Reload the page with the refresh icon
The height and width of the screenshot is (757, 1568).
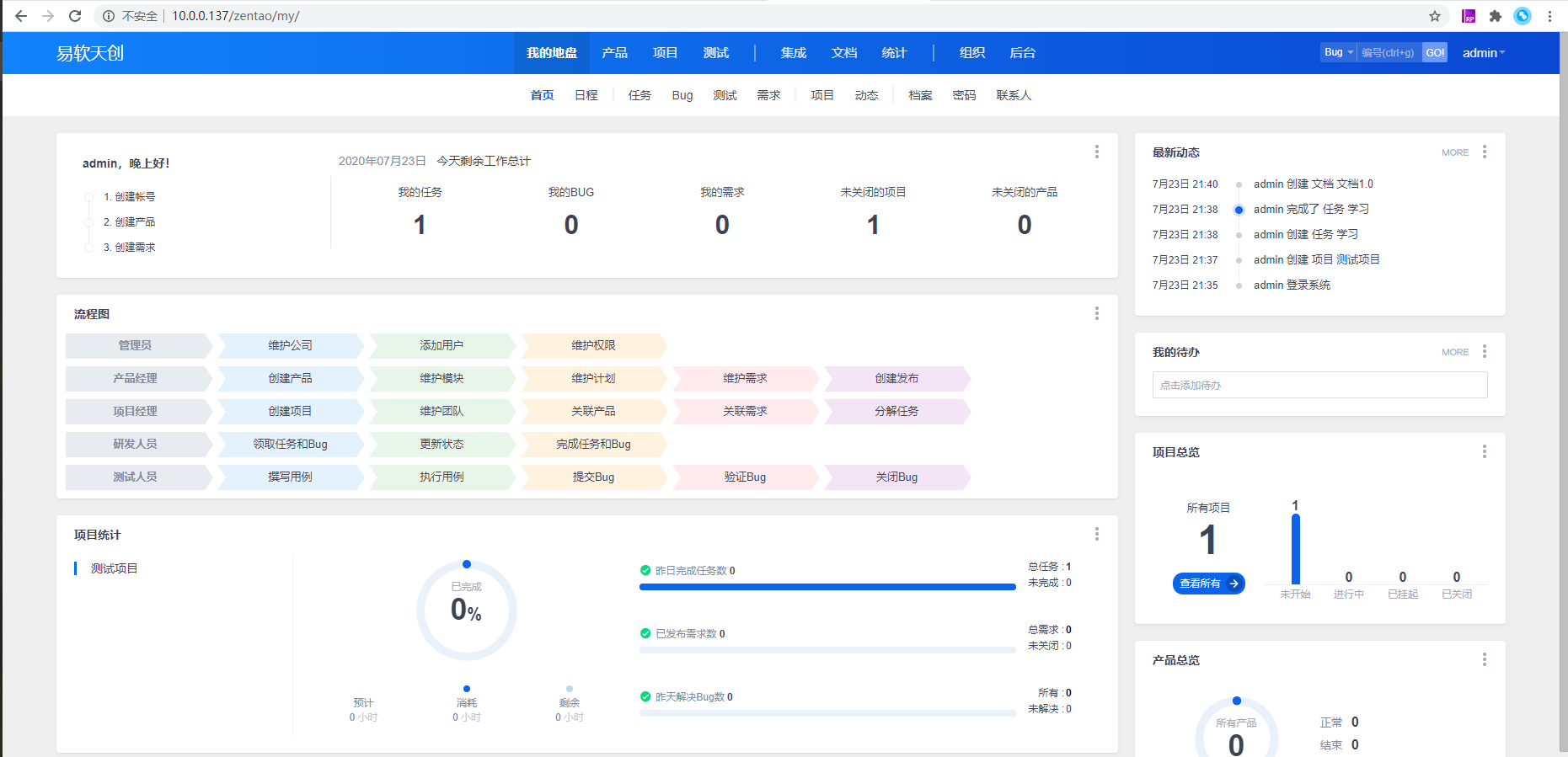tap(75, 16)
